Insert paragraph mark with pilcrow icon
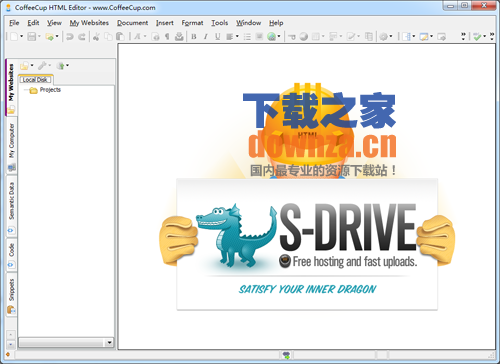500x364 pixels. pos(167,37)
